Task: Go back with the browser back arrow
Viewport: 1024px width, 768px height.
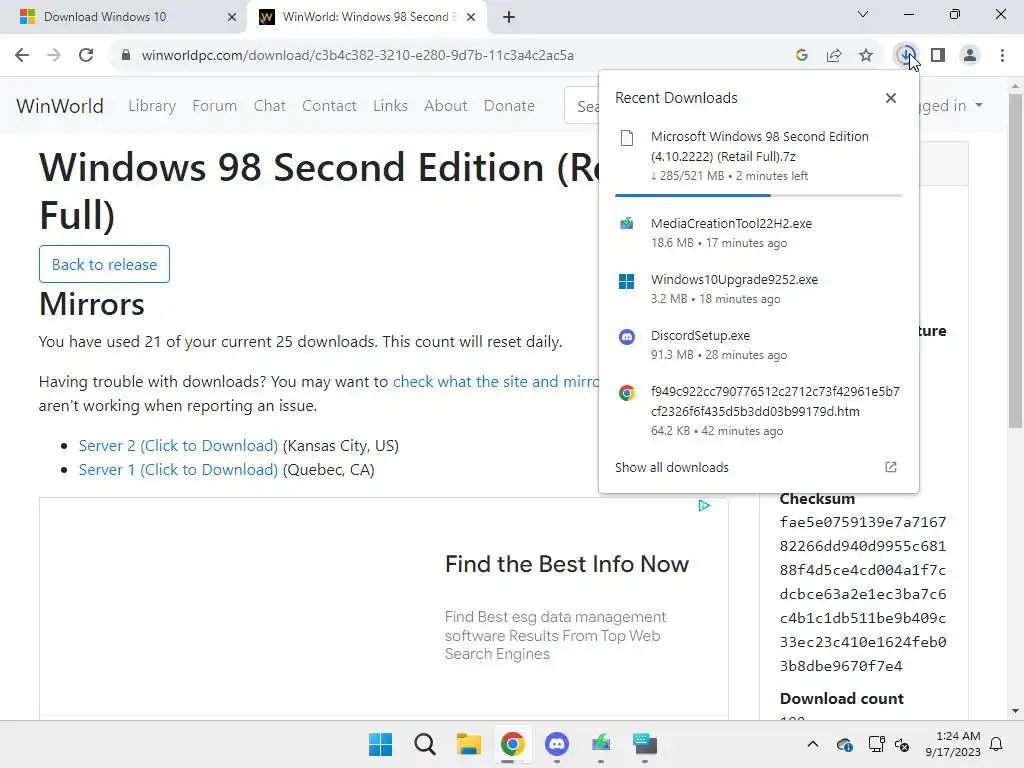Action: (22, 55)
